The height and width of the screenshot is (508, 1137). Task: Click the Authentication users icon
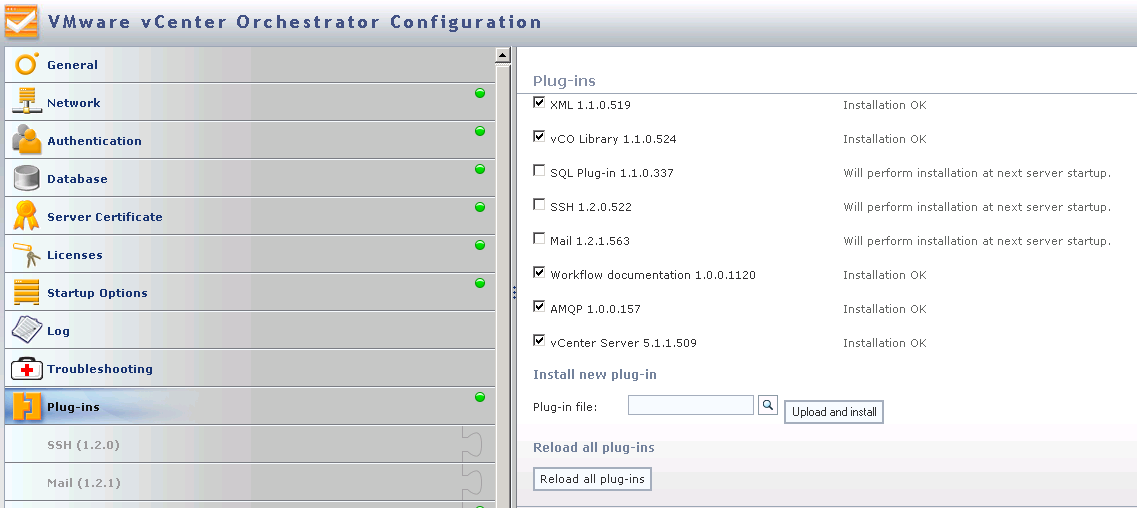pyautogui.click(x=26, y=140)
